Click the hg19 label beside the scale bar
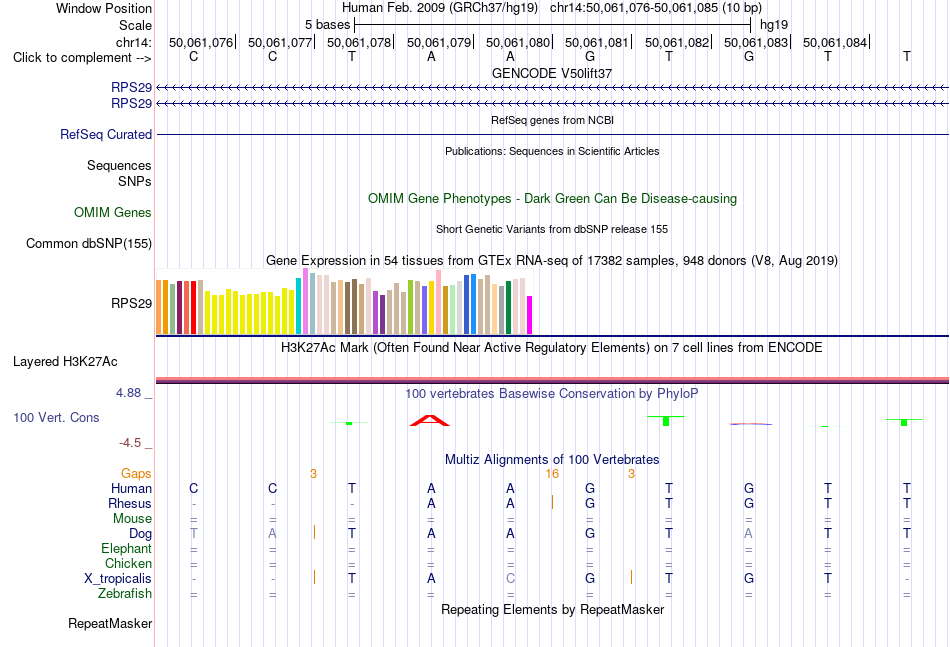Screen dimensions: 950x647 pyautogui.click(x=774, y=25)
